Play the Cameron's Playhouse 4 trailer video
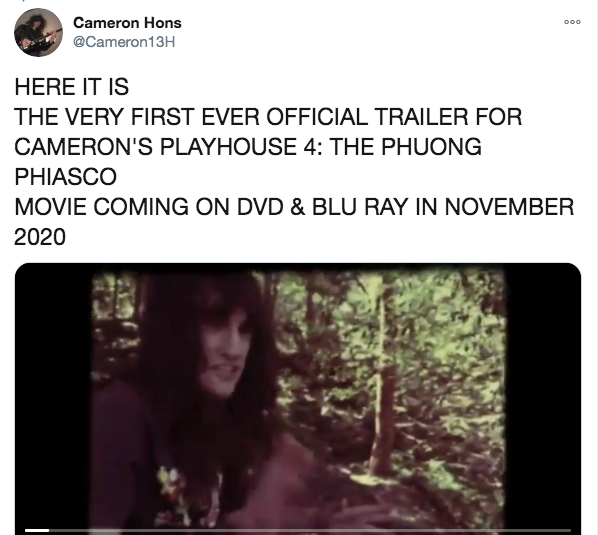 (298, 398)
